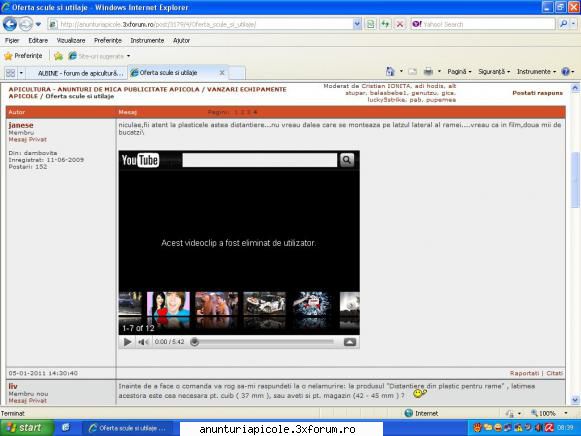Screen dimensions: 581x436
Task: Click the Stop loading X icon
Action: [400, 24]
